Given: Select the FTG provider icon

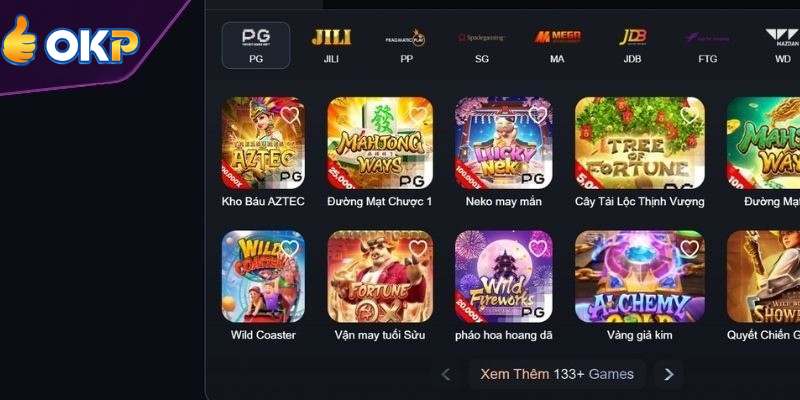Looking at the screenshot, I should 707,38.
